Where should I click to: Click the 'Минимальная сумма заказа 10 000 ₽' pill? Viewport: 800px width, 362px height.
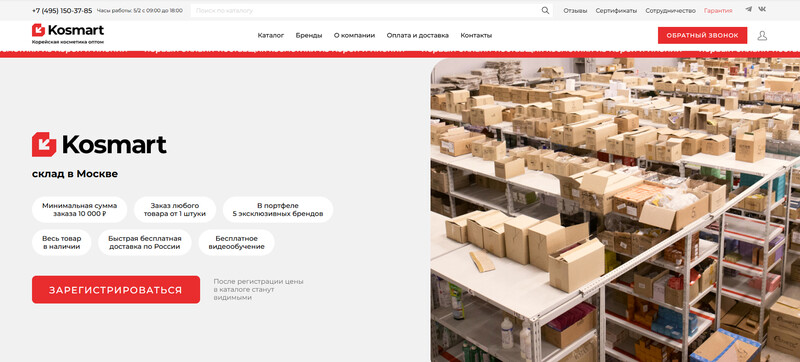pos(80,210)
